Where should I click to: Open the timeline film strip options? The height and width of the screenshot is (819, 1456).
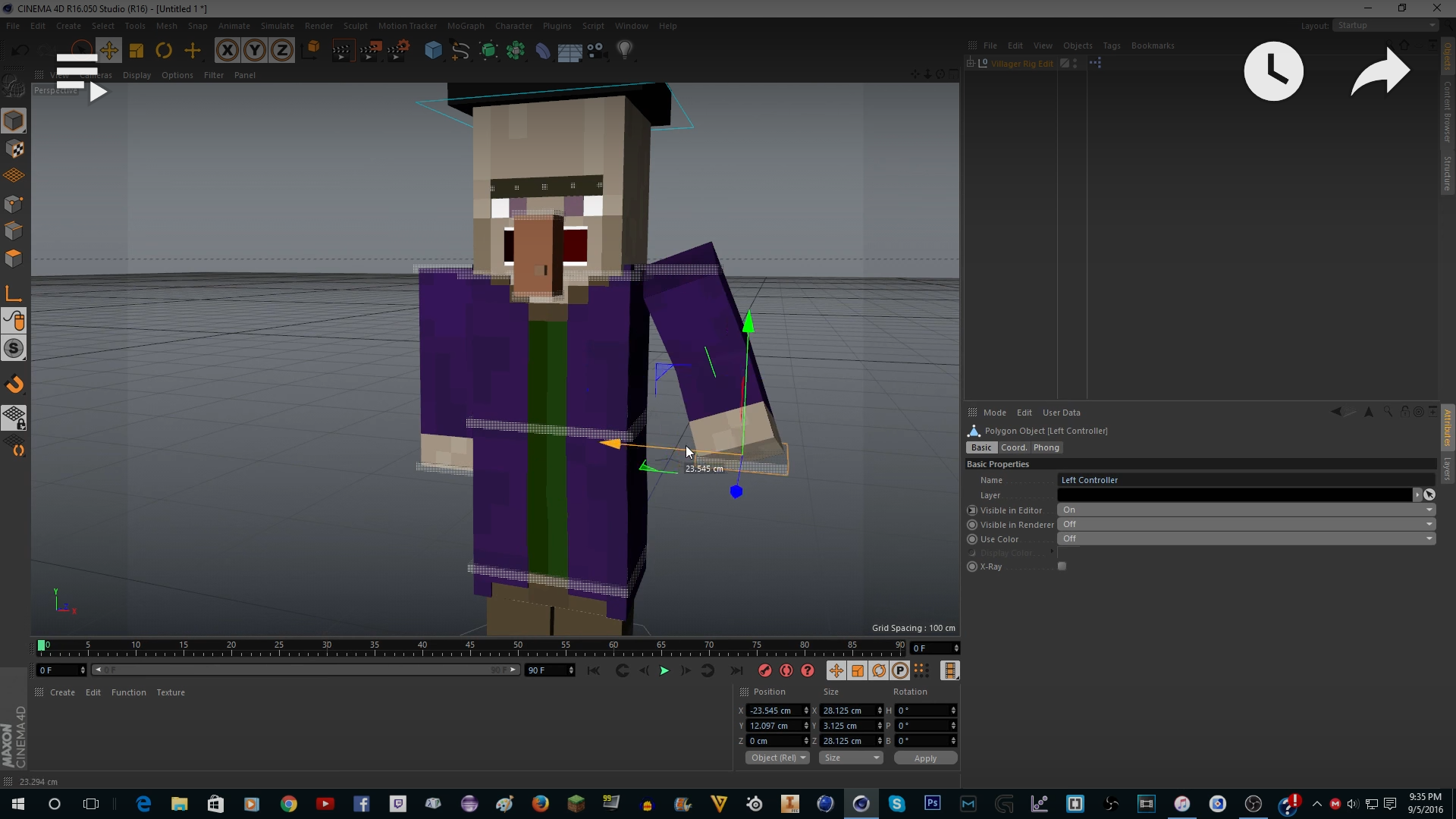click(x=949, y=670)
